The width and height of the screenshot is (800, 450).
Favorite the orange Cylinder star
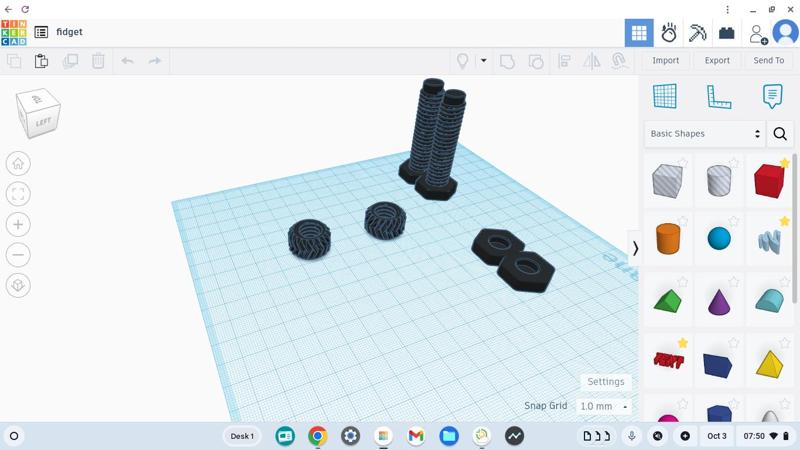coord(683,221)
